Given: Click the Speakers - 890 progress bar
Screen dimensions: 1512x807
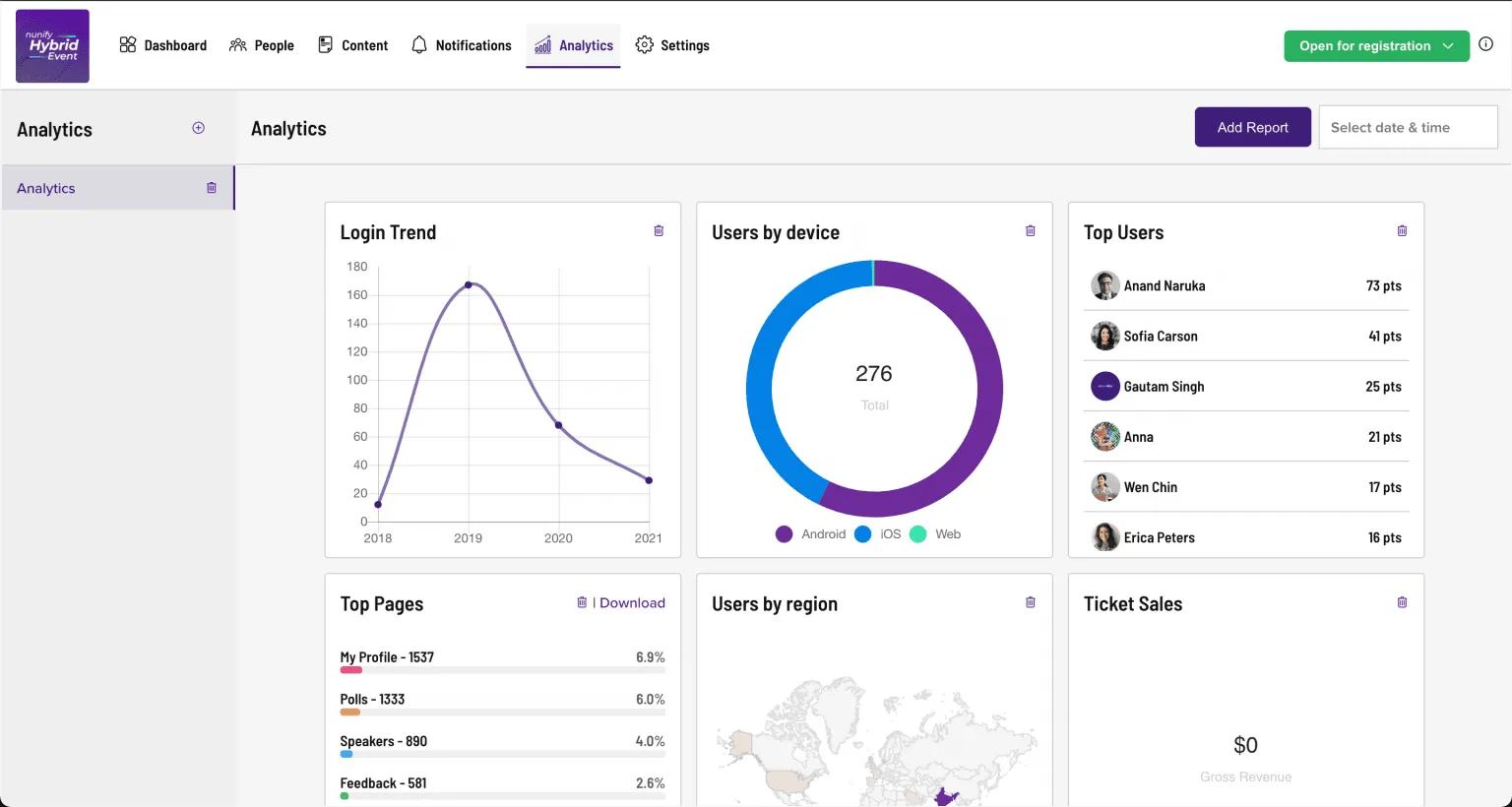Looking at the screenshot, I should pyautogui.click(x=502, y=755).
